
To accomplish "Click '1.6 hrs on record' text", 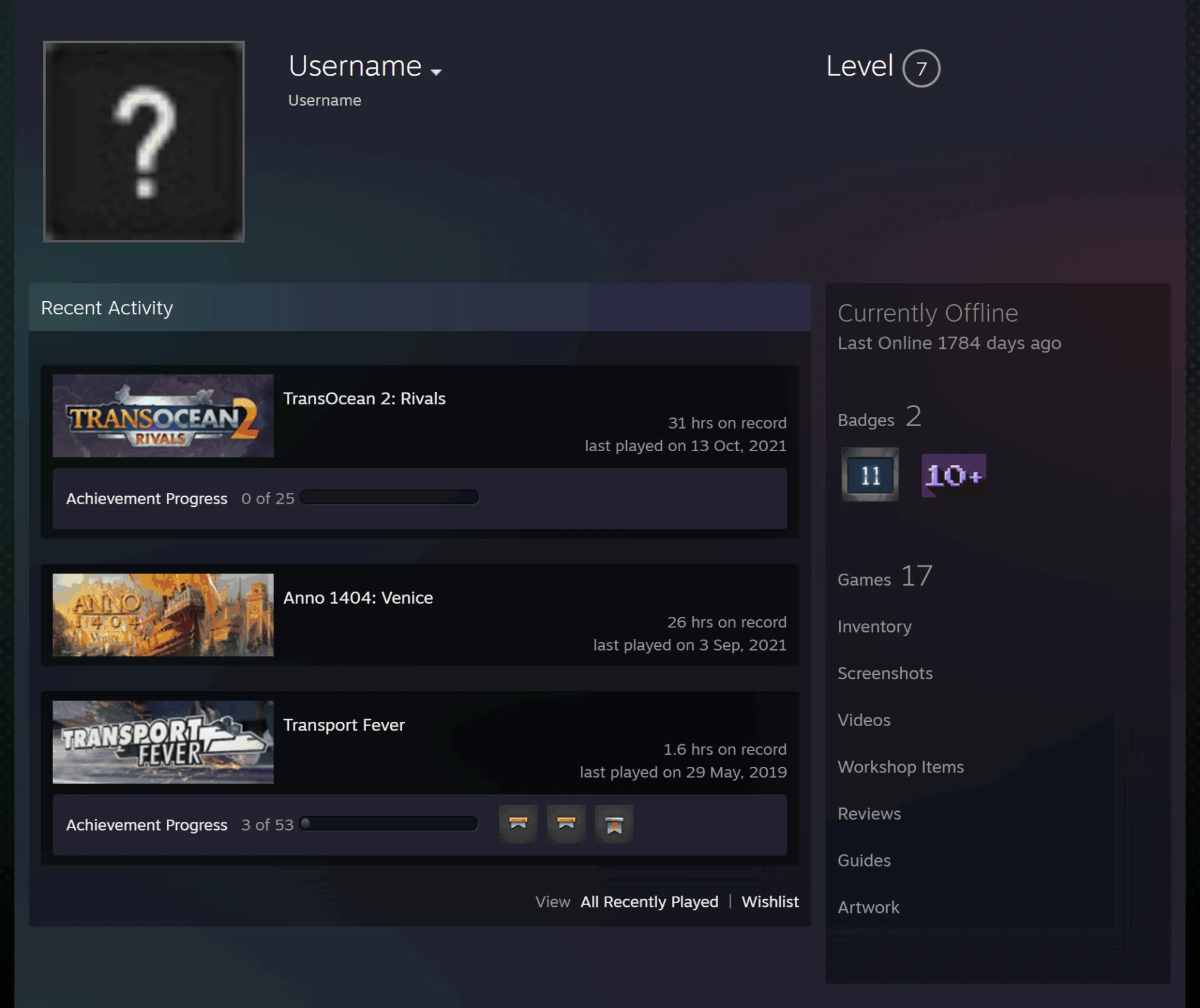I will pyautogui.click(x=725, y=749).
